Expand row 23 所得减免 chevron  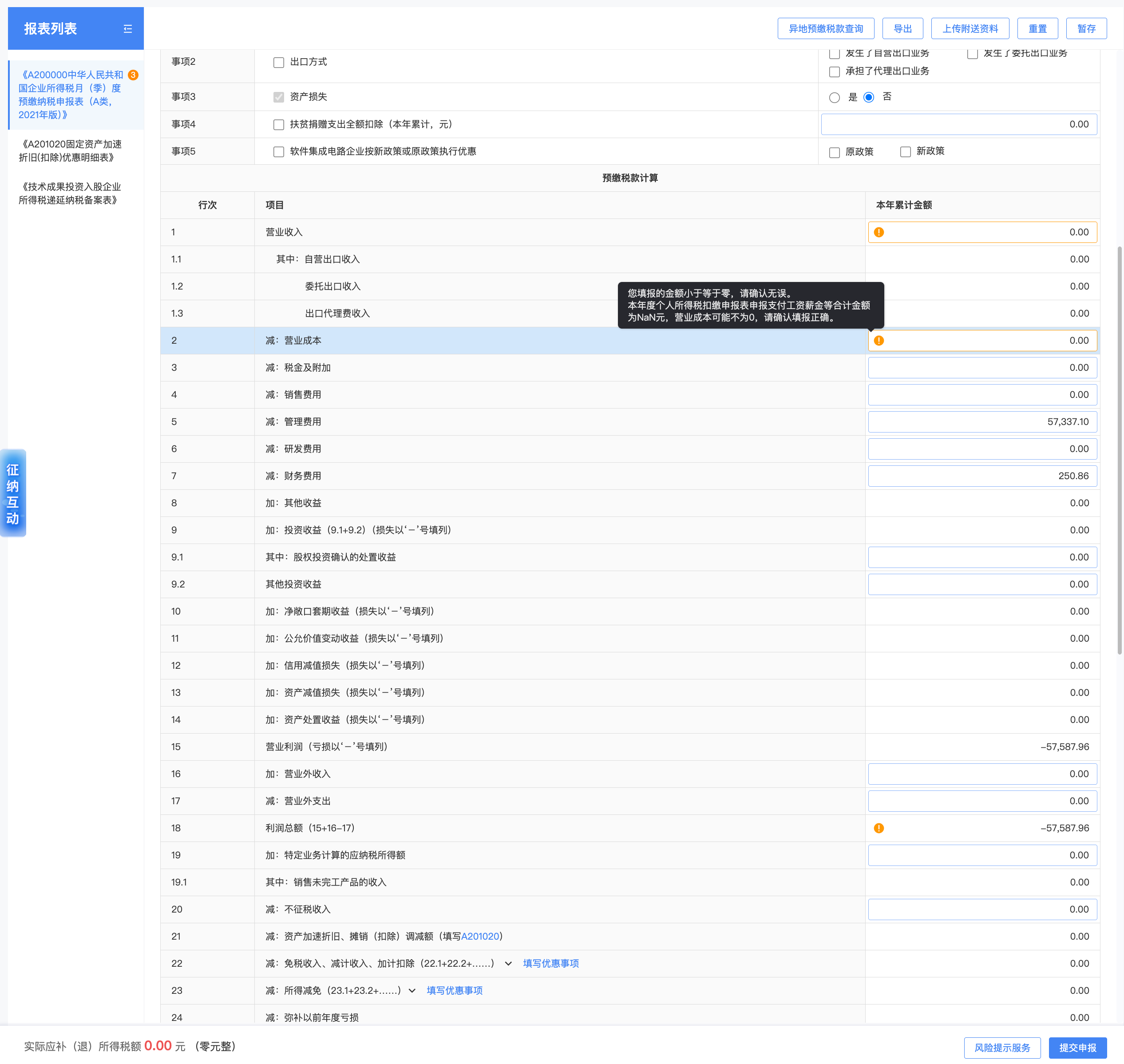coord(412,991)
